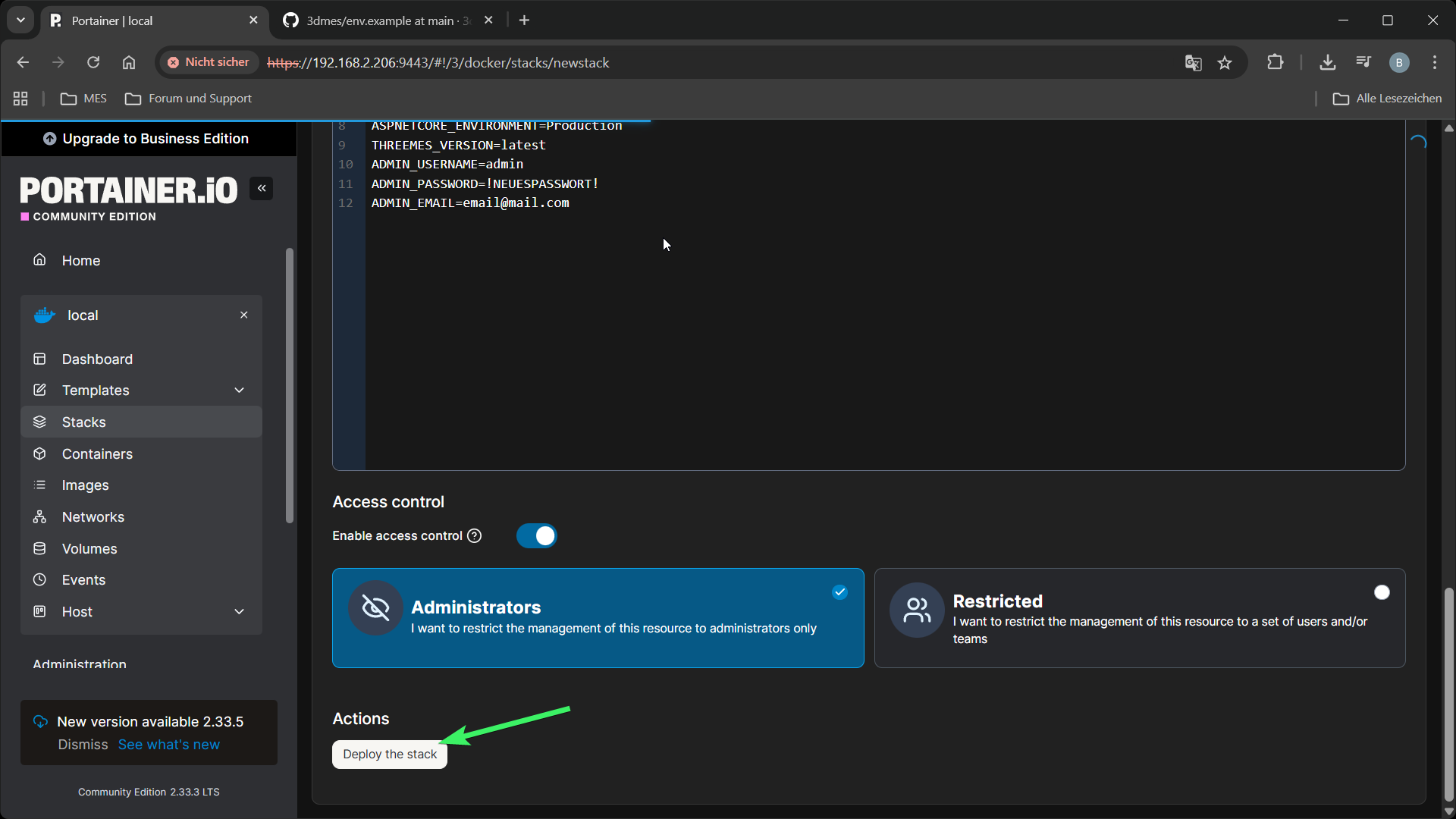This screenshot has height=819, width=1456.
Task: Open the Volumes page
Action: click(89, 548)
